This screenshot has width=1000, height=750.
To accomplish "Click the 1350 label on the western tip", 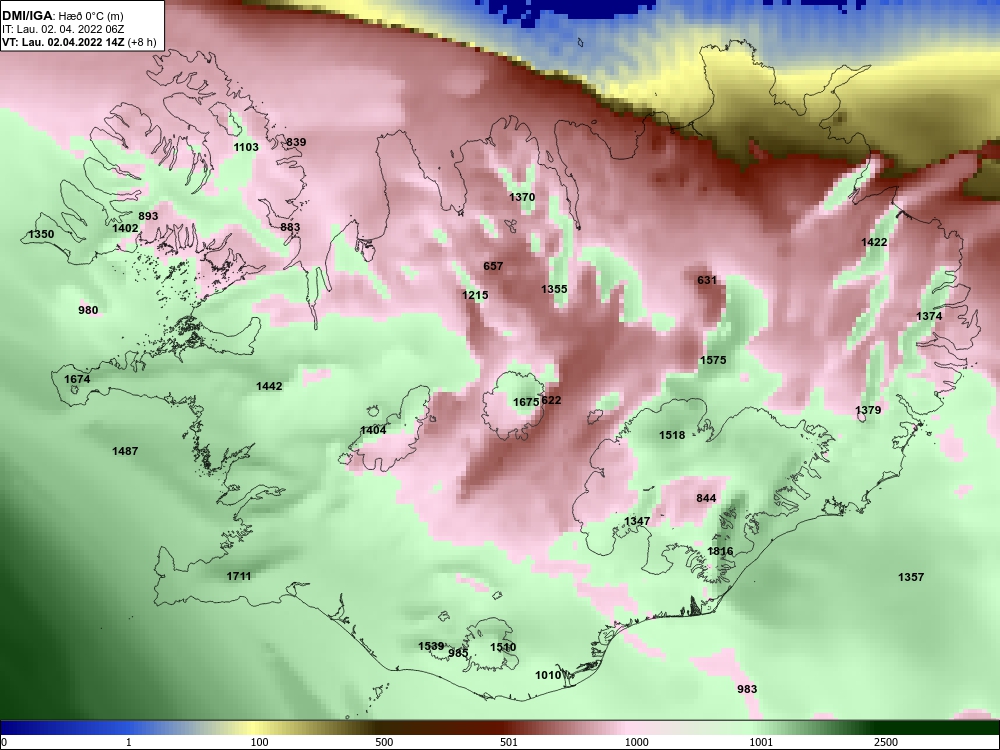I will click(x=41, y=234).
